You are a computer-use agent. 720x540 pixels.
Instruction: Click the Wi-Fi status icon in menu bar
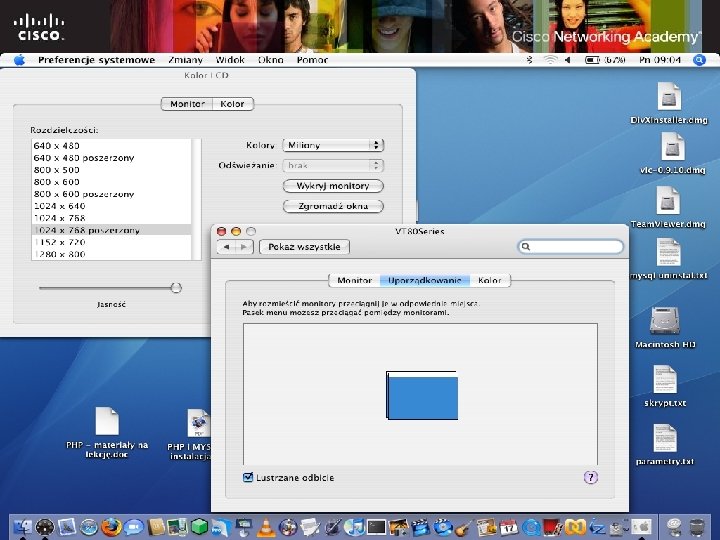click(x=549, y=60)
